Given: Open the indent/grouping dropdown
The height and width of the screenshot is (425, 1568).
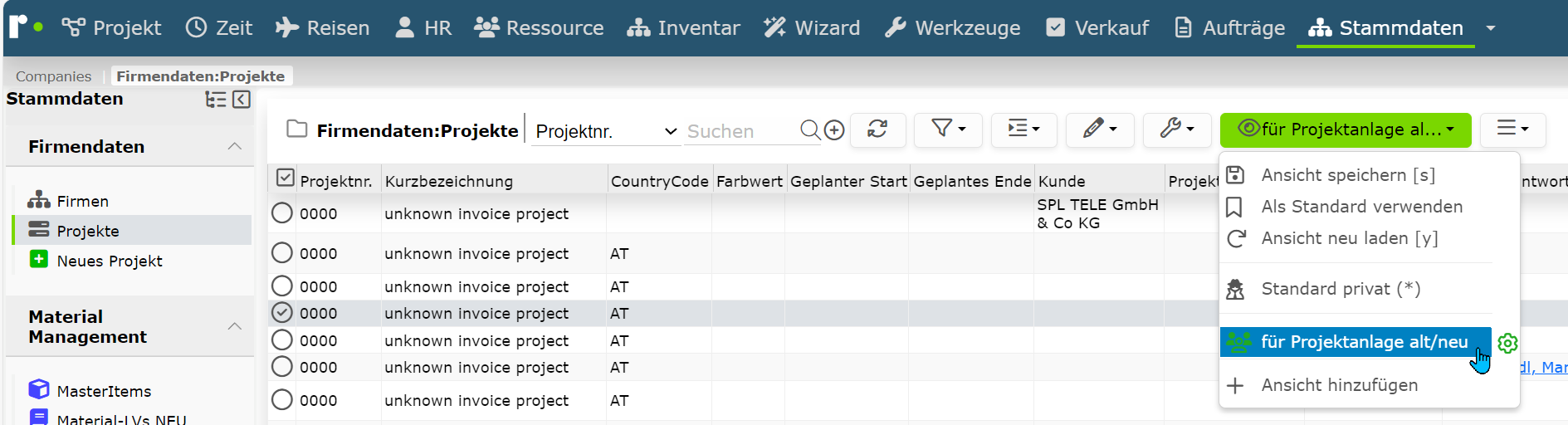Looking at the screenshot, I should click(1023, 129).
